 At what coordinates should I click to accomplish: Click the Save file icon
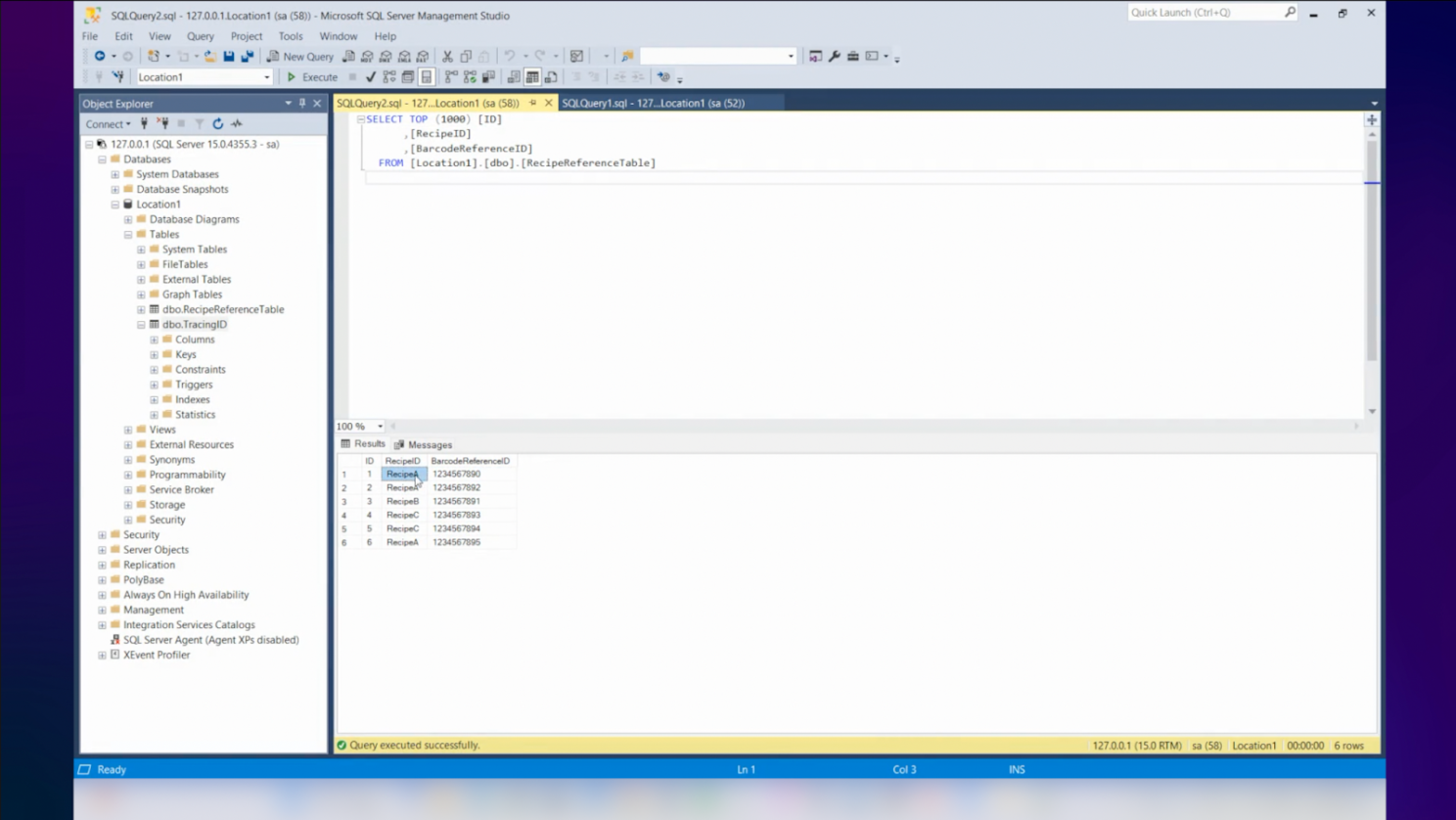[x=229, y=57]
